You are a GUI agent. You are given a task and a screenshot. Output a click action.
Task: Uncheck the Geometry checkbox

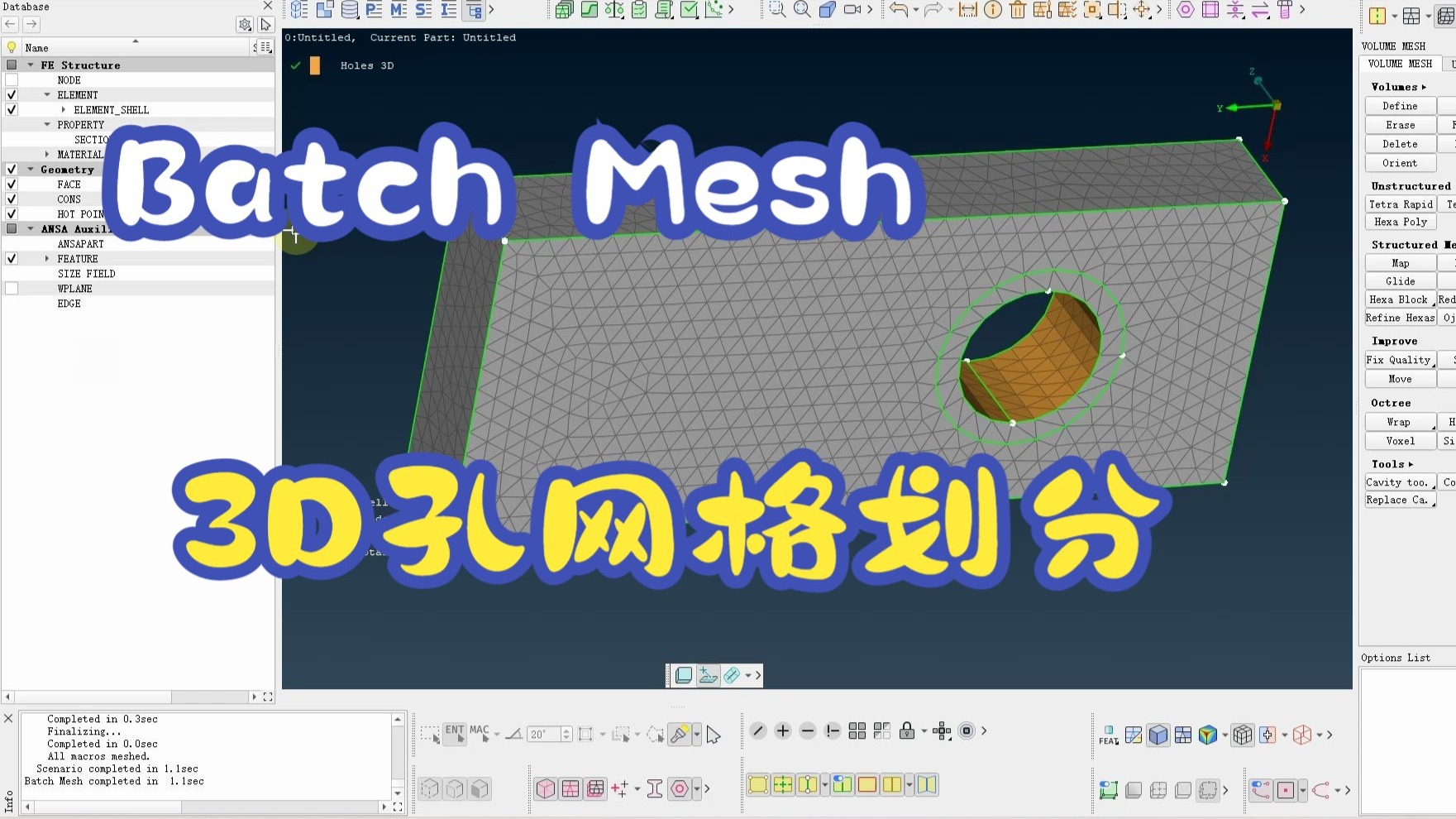coord(12,170)
